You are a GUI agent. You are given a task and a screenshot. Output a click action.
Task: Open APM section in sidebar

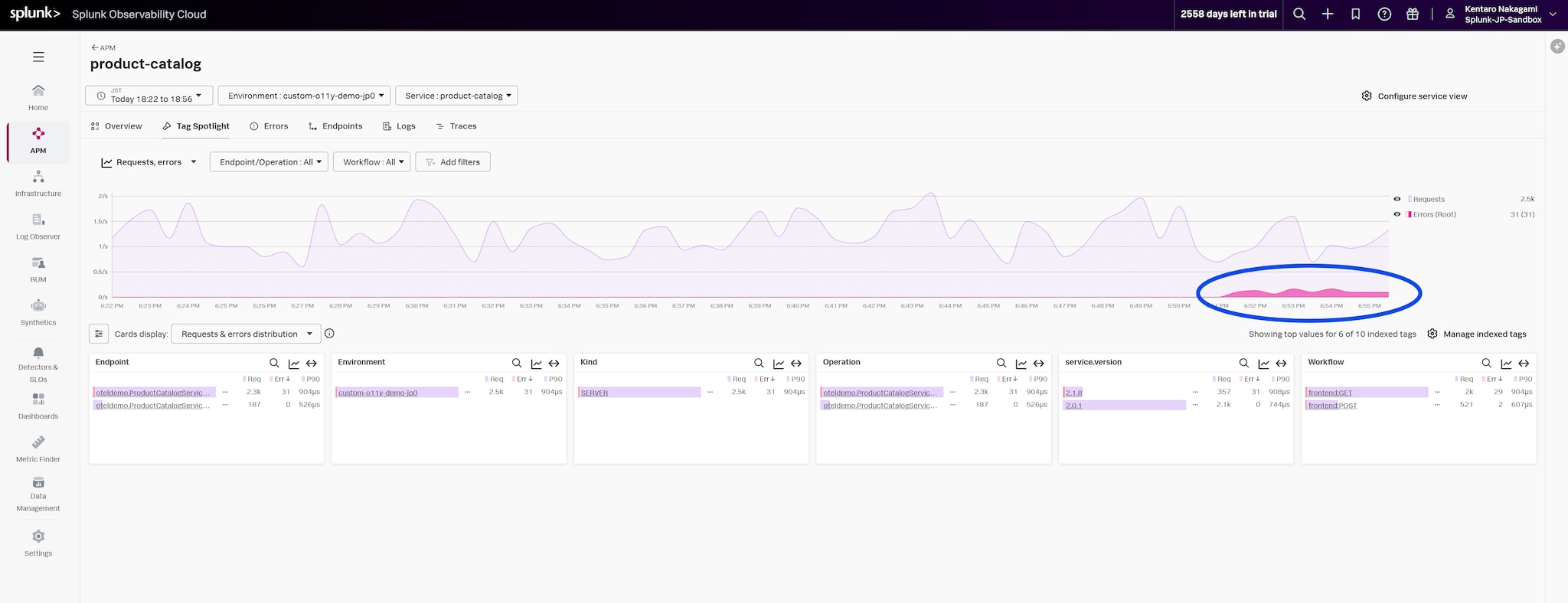pyautogui.click(x=38, y=142)
